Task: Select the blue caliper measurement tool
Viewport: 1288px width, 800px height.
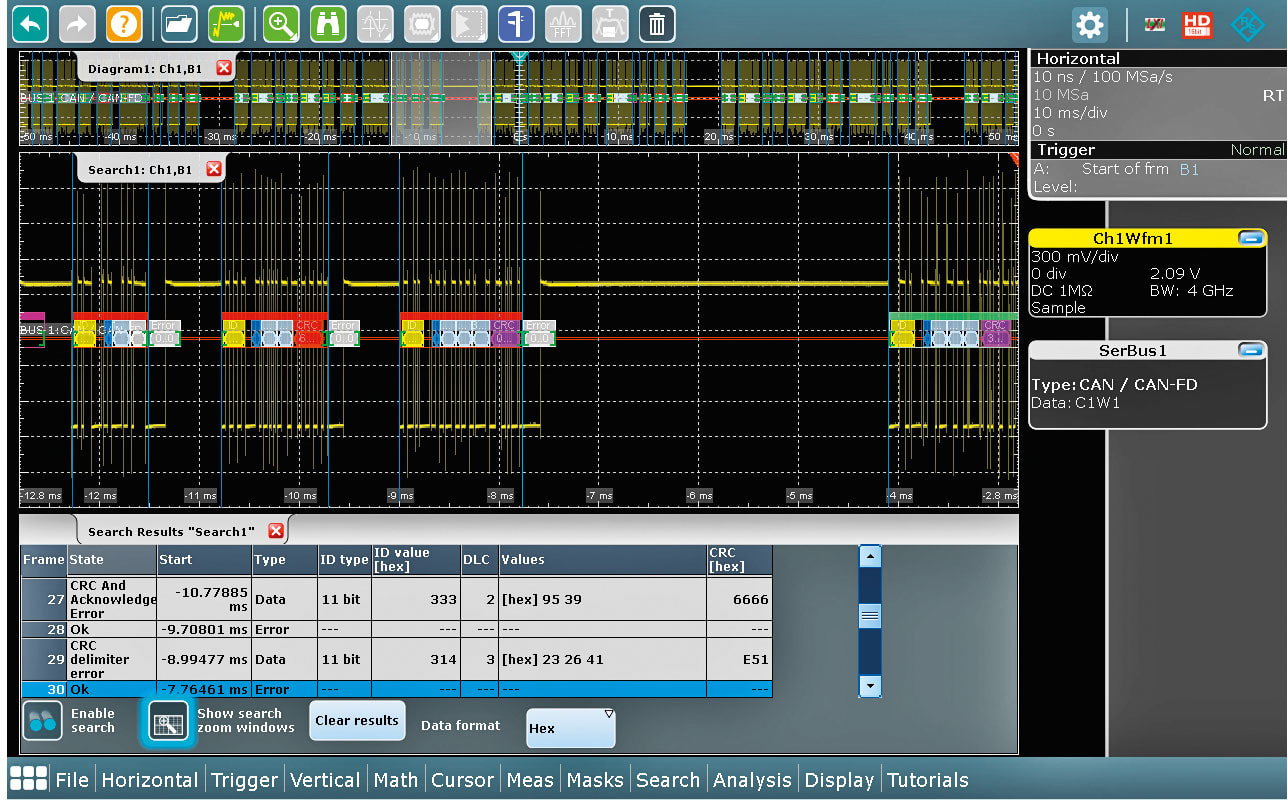Action: click(515, 23)
